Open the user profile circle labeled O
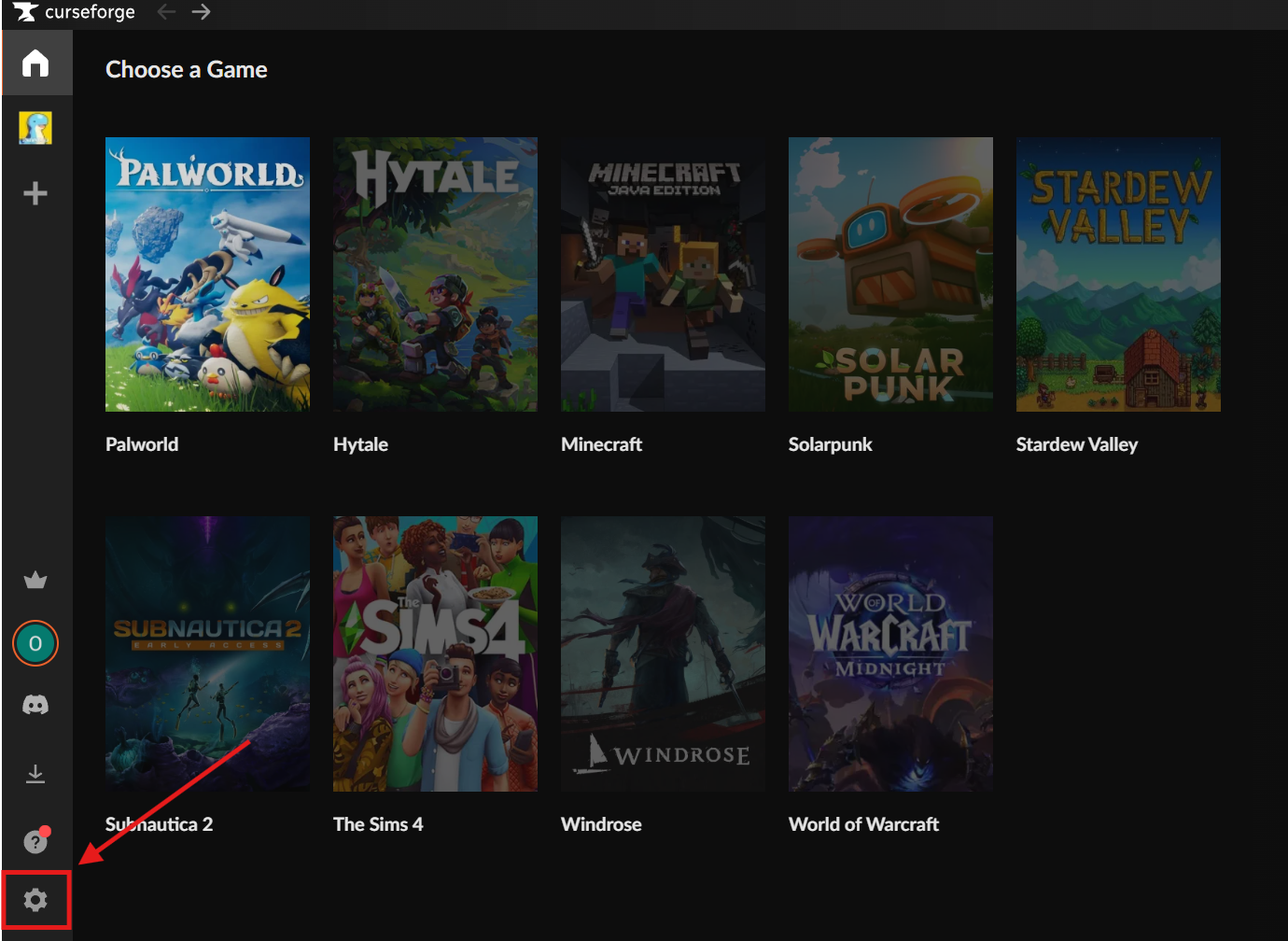The width and height of the screenshot is (1288, 941). (x=35, y=643)
